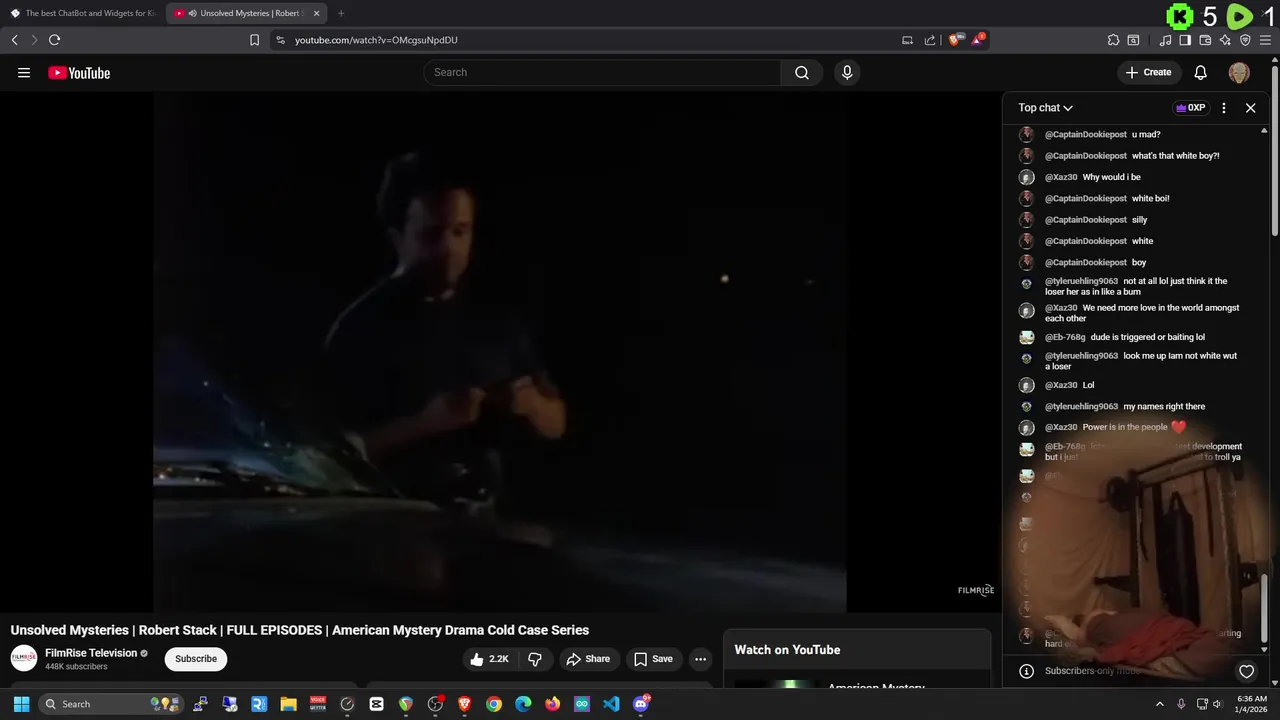Open YouTube notifications bell
Image resolution: width=1280 pixels, height=720 pixels.
point(1201,72)
